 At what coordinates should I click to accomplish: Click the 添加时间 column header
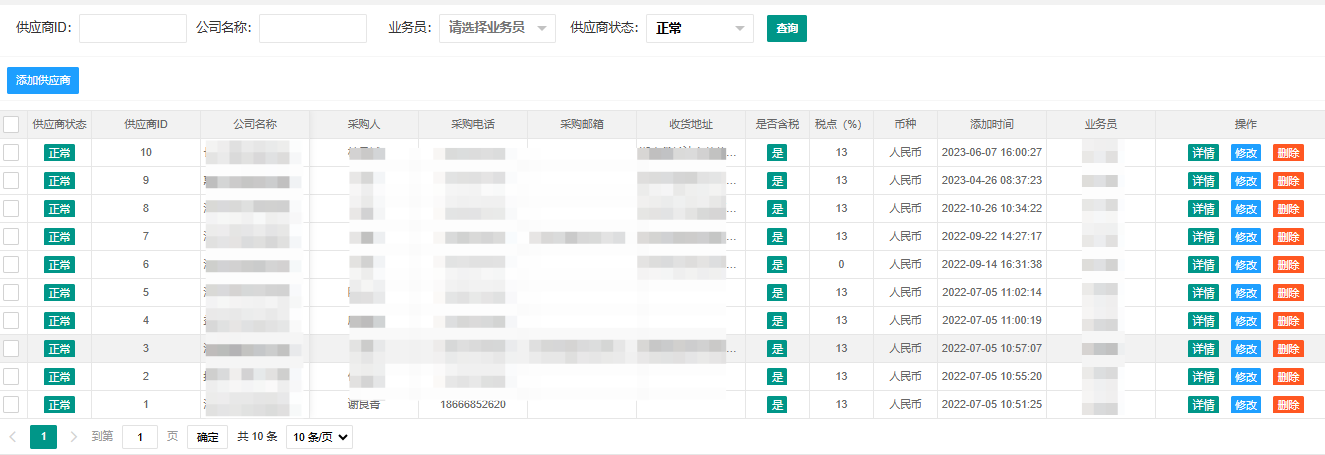tap(992, 125)
